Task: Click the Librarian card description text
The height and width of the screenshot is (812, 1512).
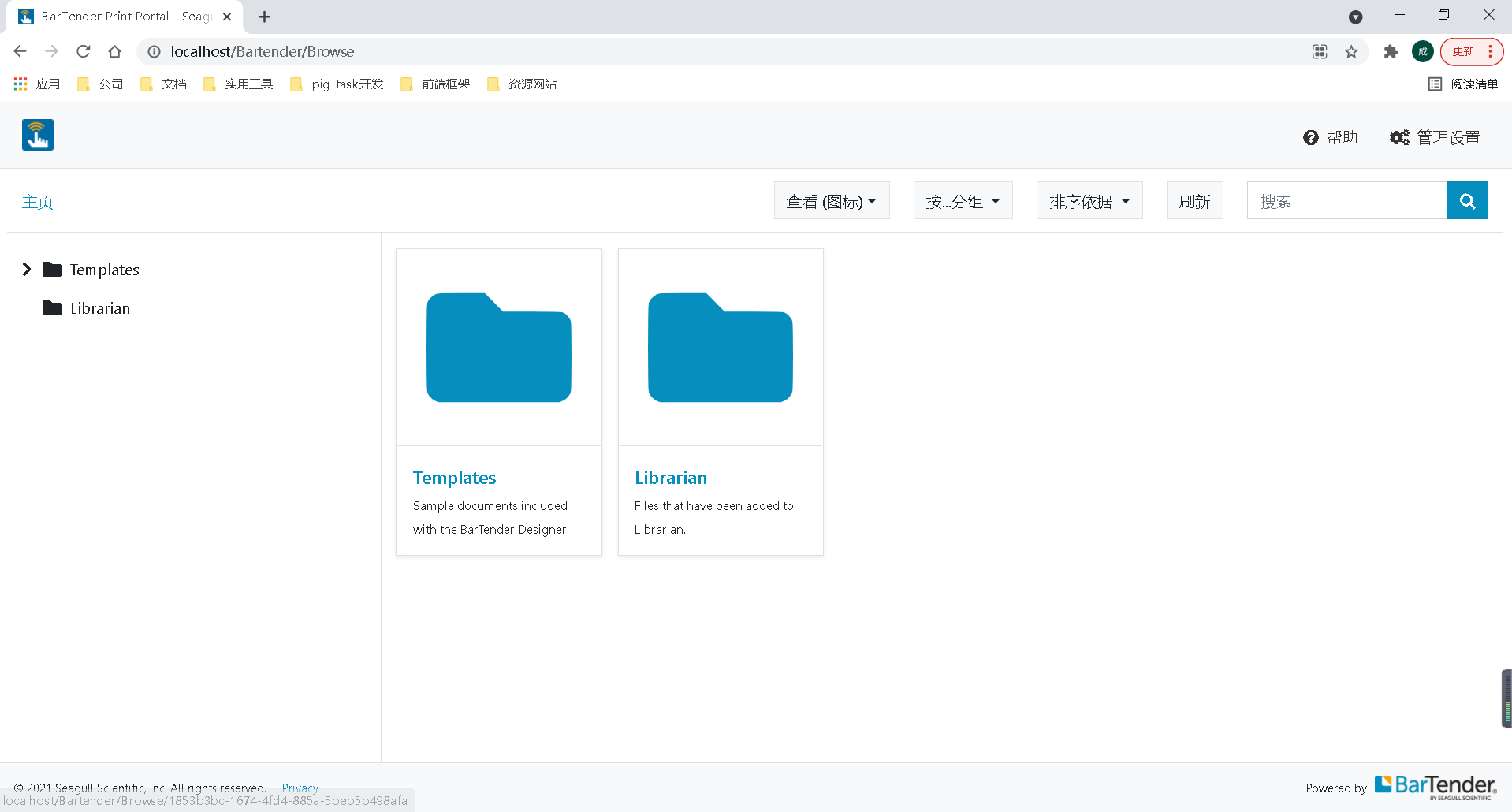Action: pos(713,517)
